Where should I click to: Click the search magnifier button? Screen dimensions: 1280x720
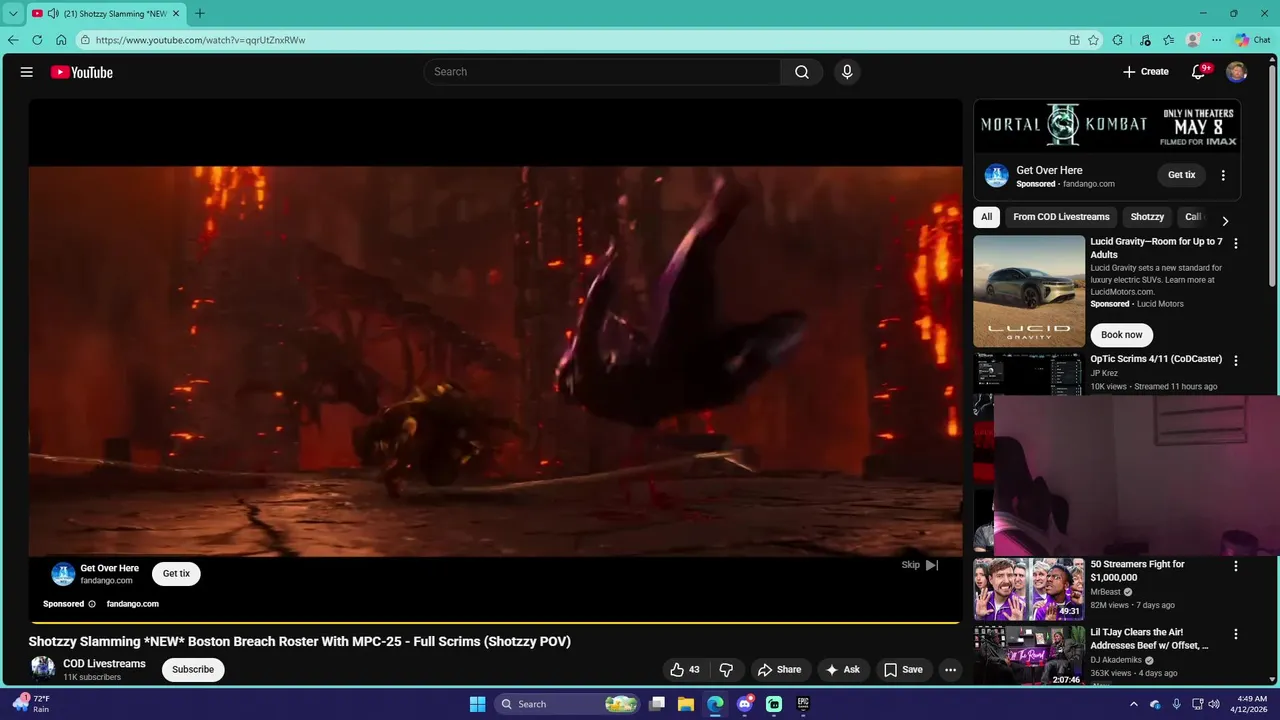point(802,72)
